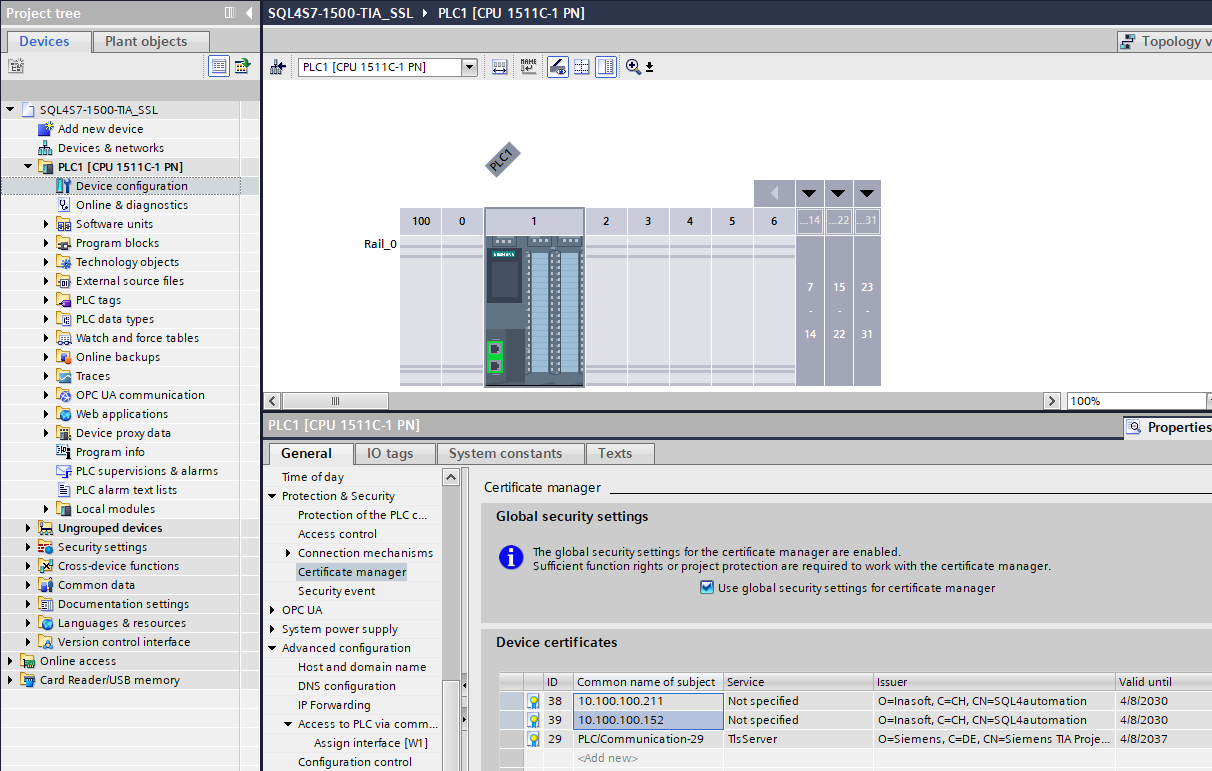Select the 10.100.100.211 certificate cell
The width and height of the screenshot is (1212, 771).
click(x=648, y=701)
